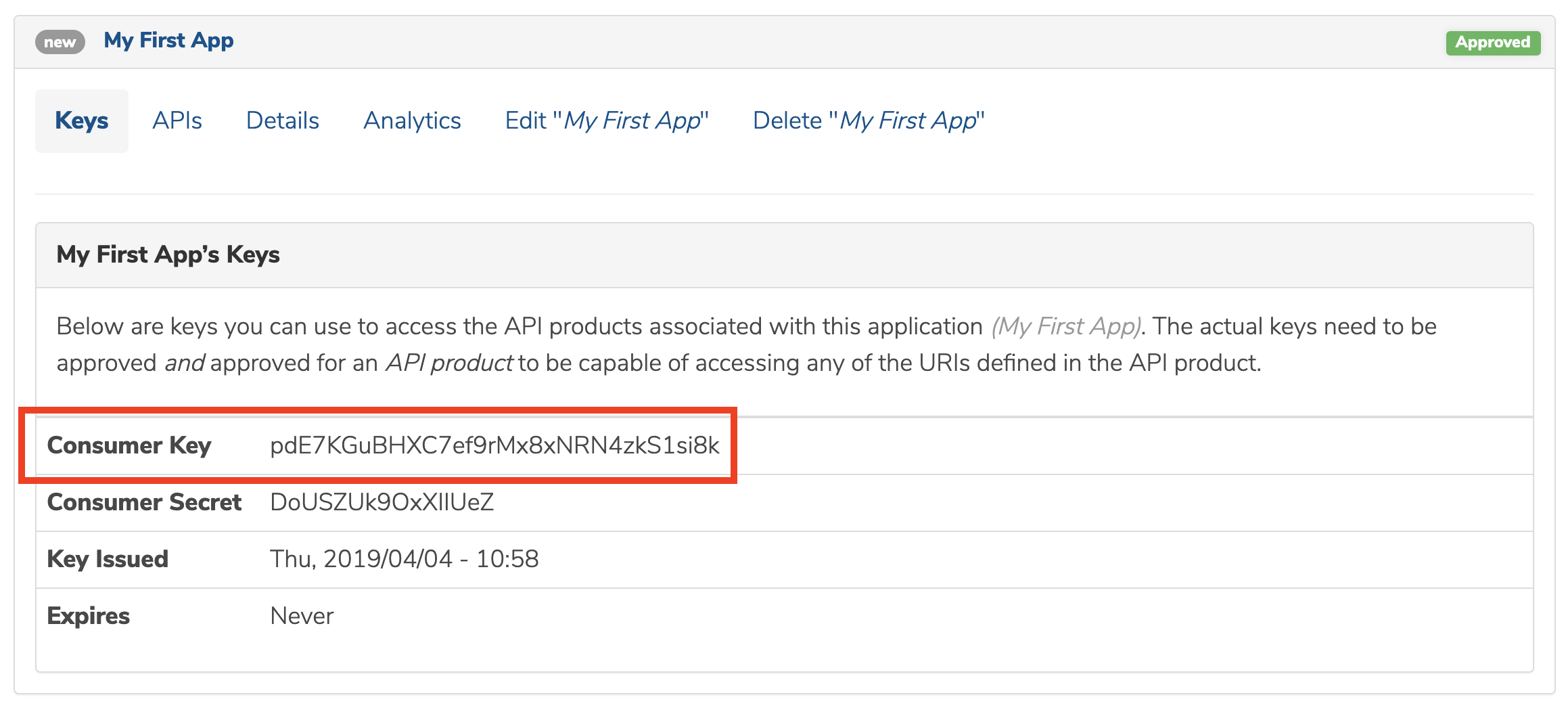Select the Consumer Secret value DoUSZUk9OxXllUeZ
Screen dimensions: 1568x712
(x=382, y=502)
